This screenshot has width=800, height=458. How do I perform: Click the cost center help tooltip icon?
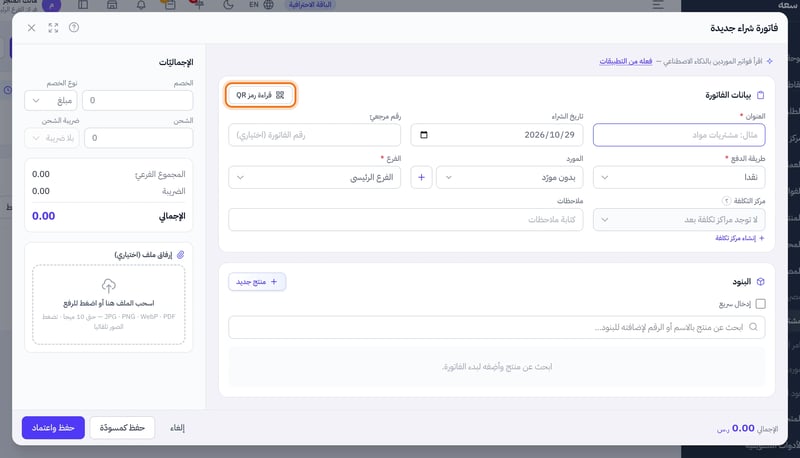click(726, 200)
